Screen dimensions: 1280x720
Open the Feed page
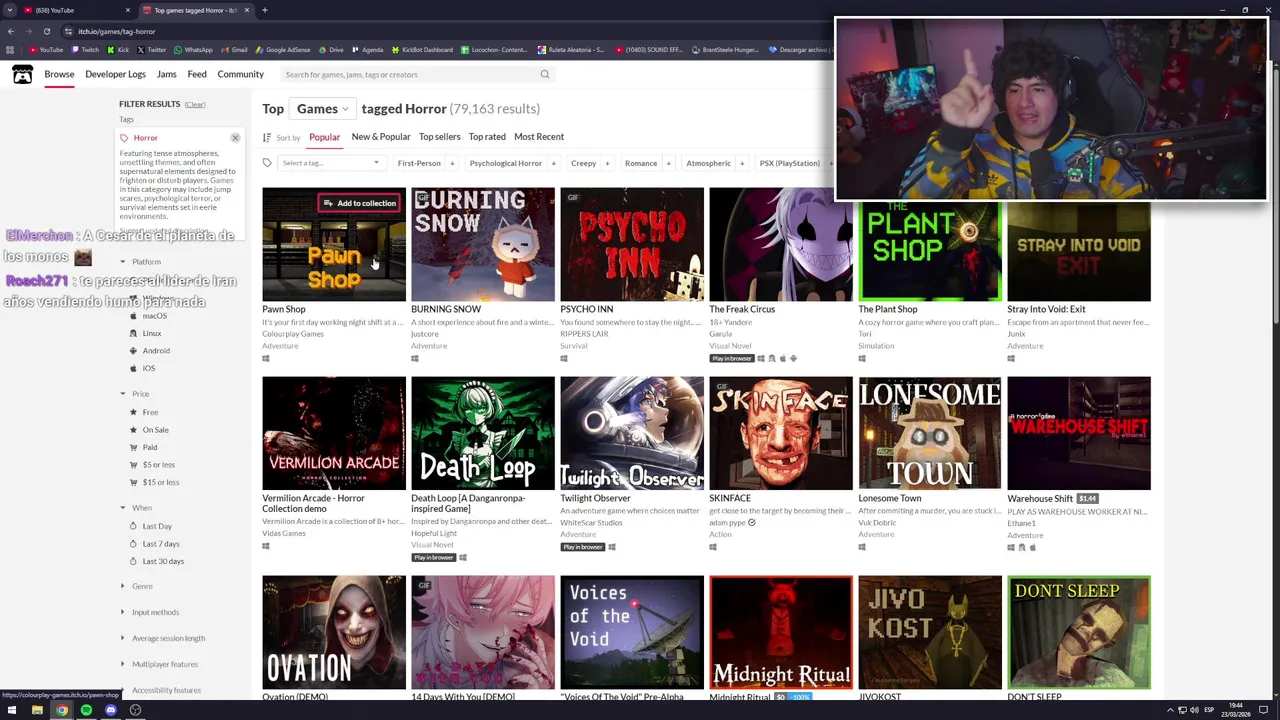click(197, 74)
